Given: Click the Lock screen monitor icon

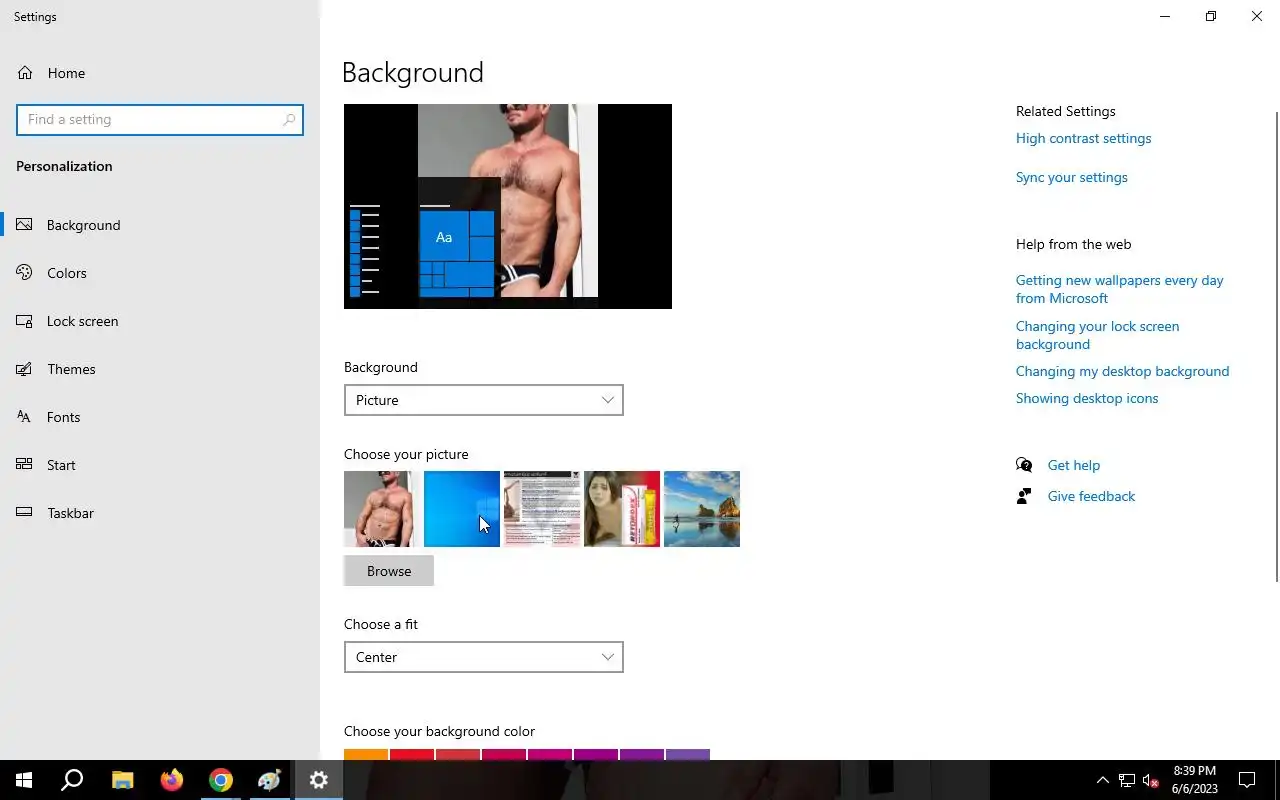Looking at the screenshot, I should tap(25, 321).
